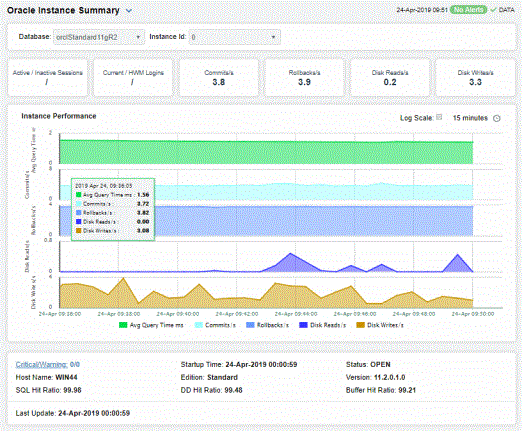Click the Buffer Hit Ratio 99.21 text

pos(381,390)
